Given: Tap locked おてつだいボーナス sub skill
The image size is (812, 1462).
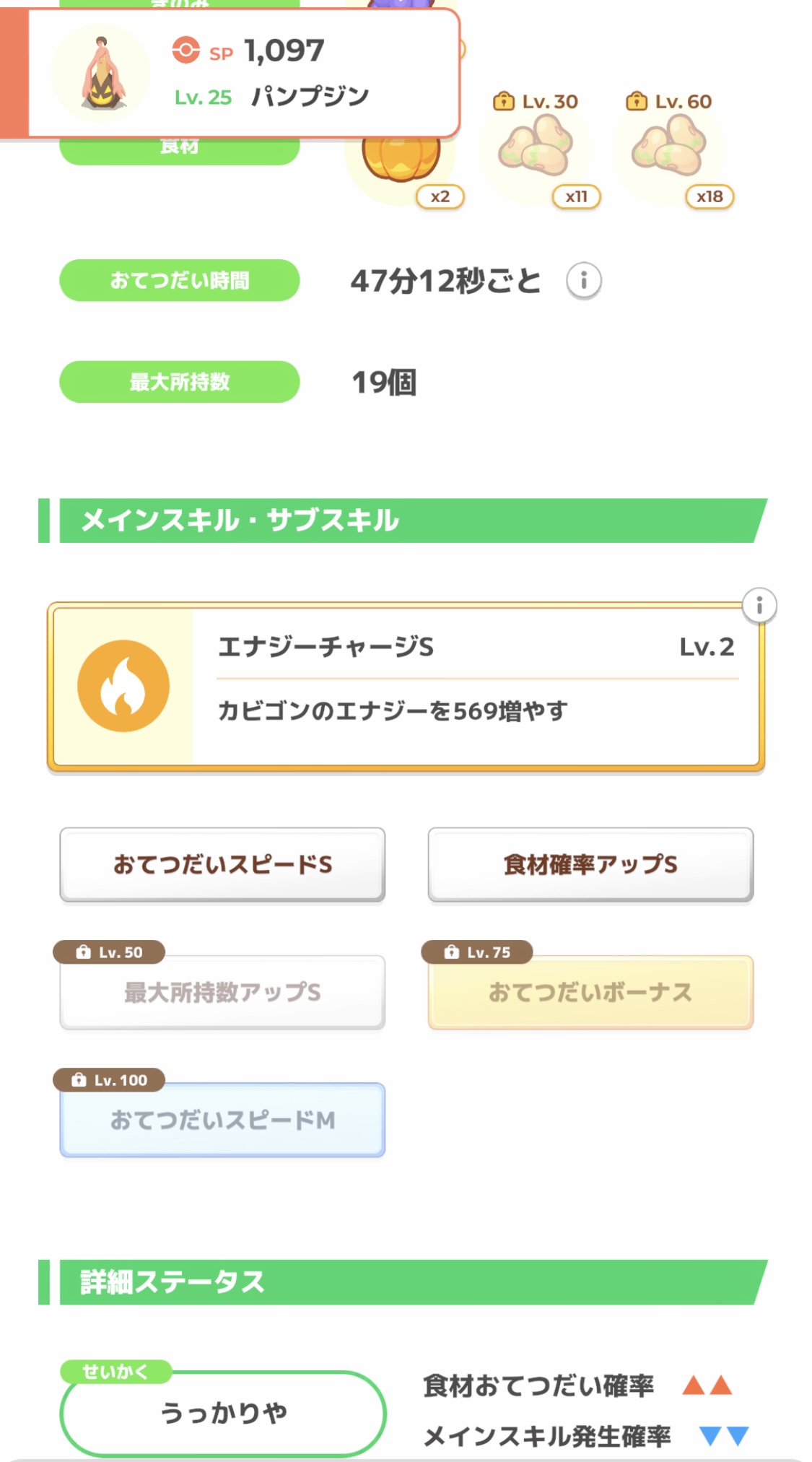Looking at the screenshot, I should (590, 992).
